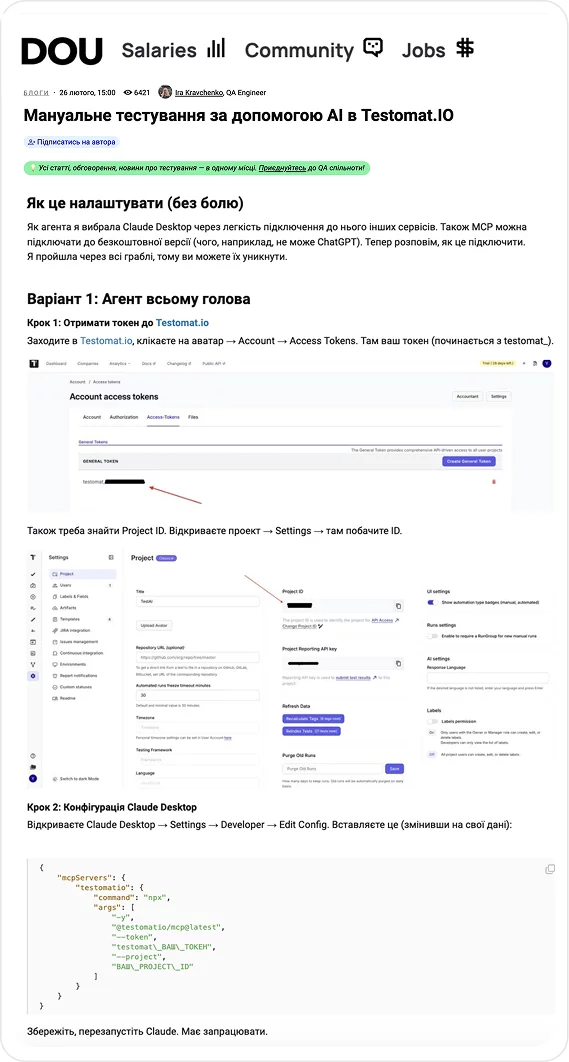Click the Repository URL input field

tap(198, 657)
